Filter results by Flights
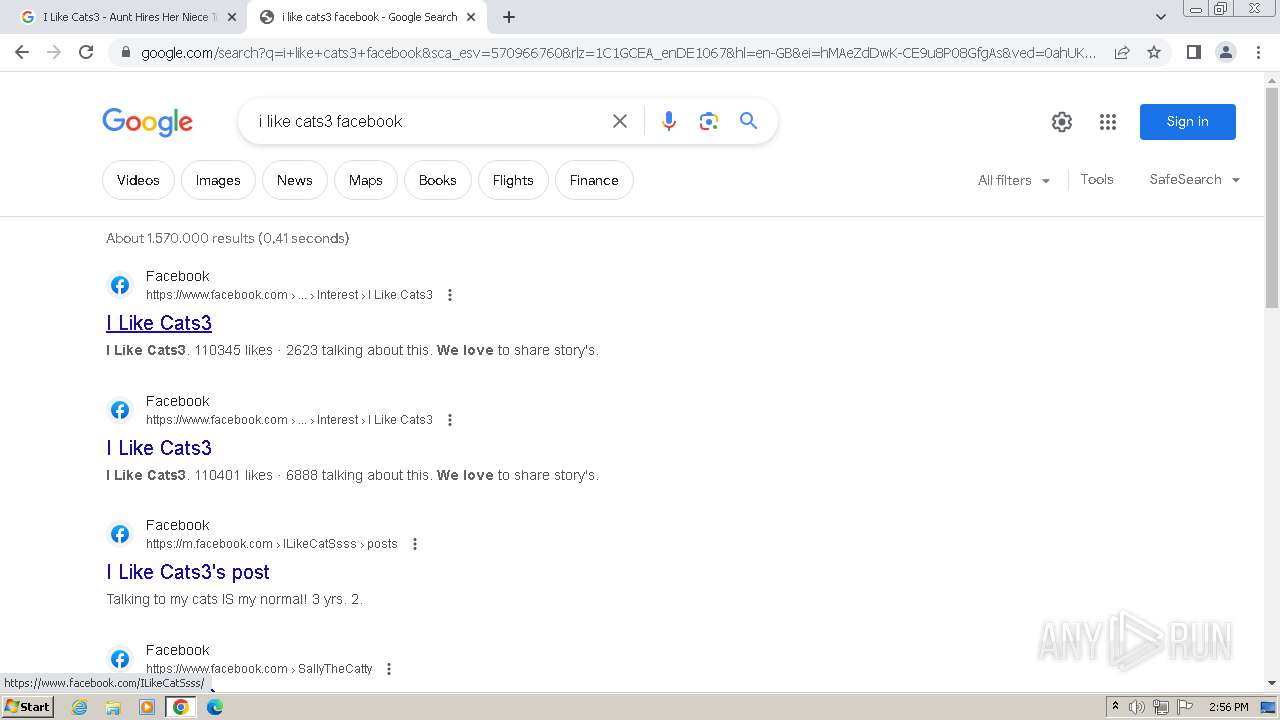The width and height of the screenshot is (1280, 720). click(513, 180)
